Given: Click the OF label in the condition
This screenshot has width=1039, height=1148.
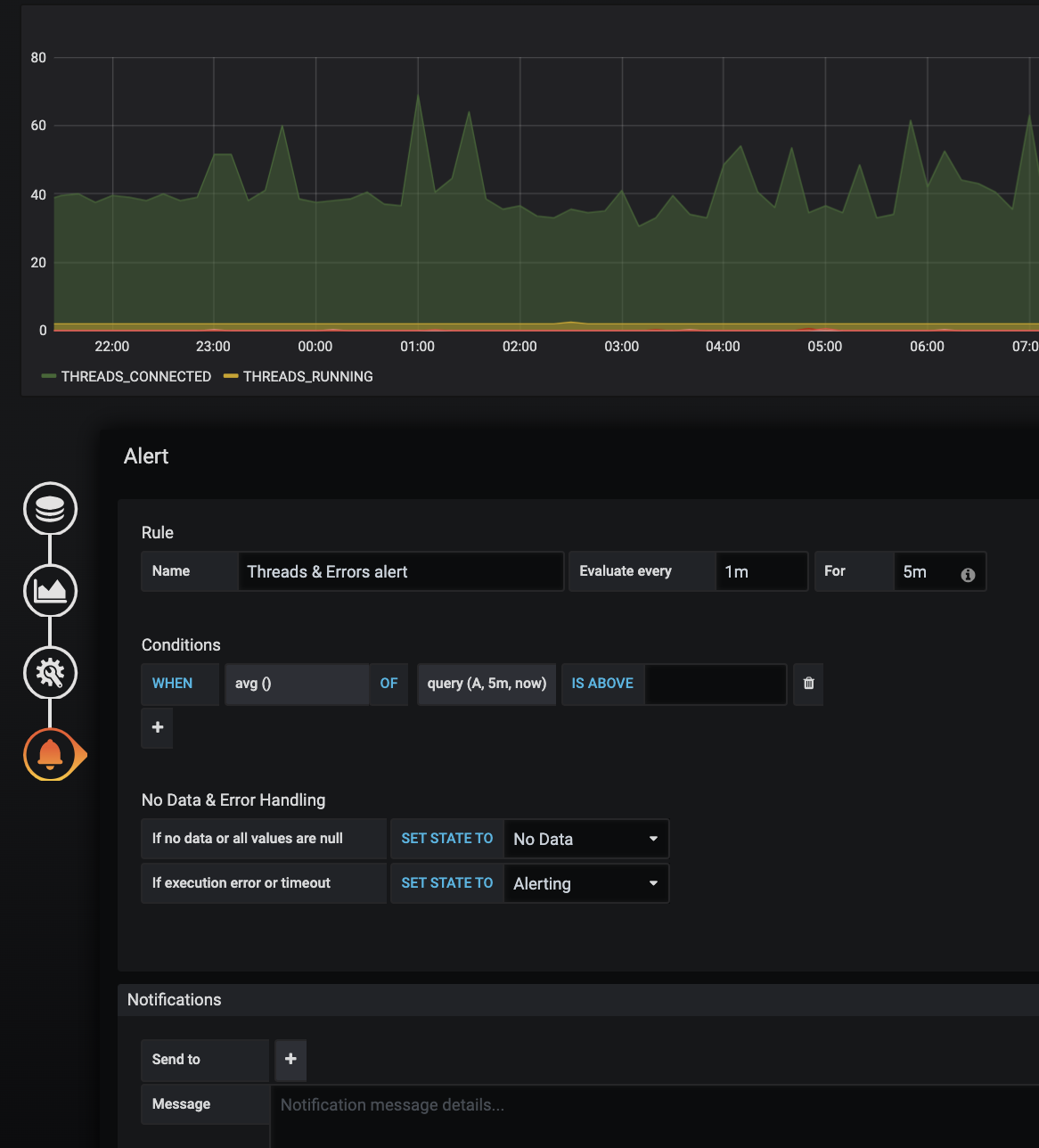Looking at the screenshot, I should click(x=389, y=684).
